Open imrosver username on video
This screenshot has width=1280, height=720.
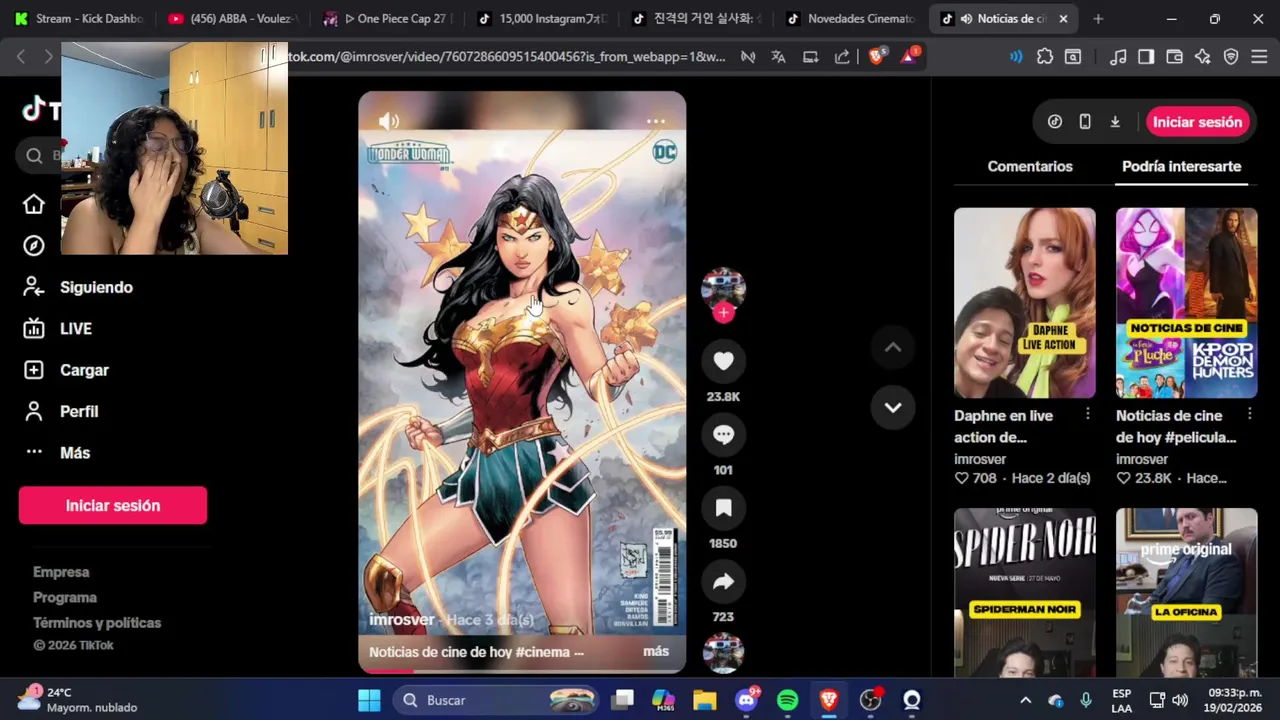coord(402,619)
